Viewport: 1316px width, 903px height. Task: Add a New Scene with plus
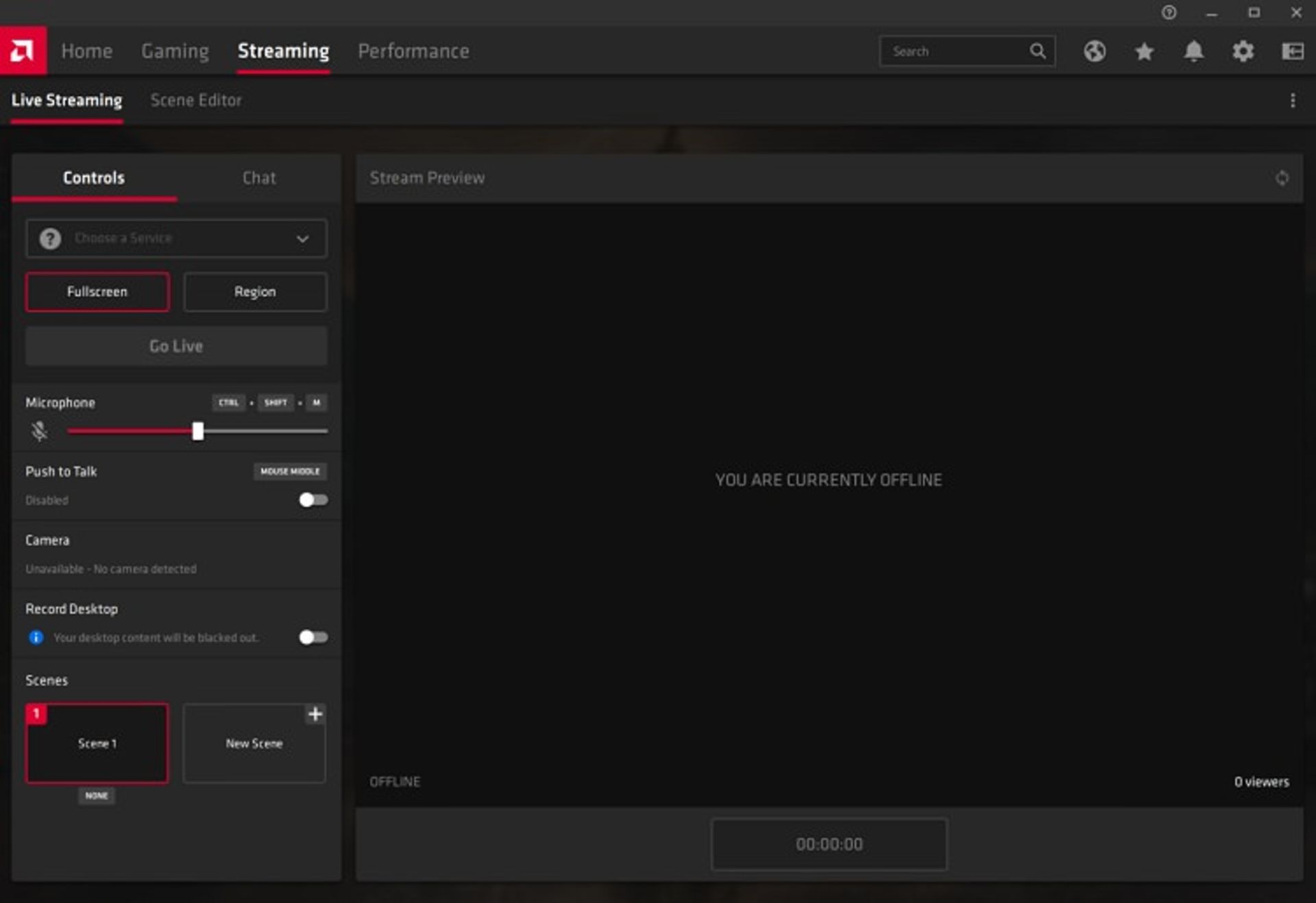point(315,714)
